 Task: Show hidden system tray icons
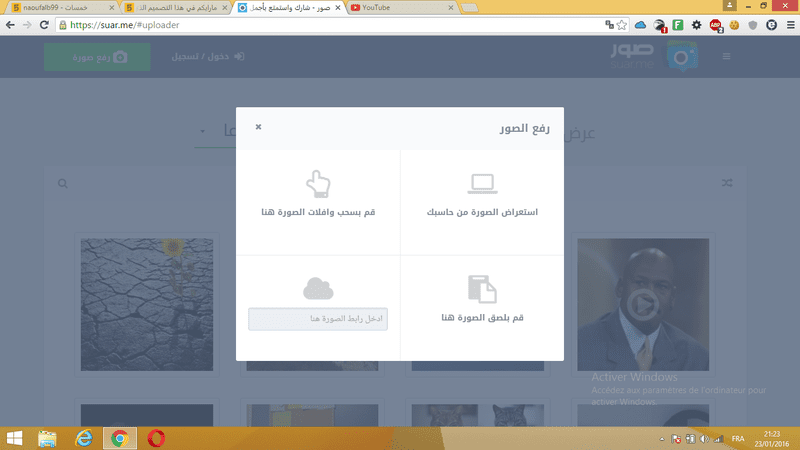pos(662,439)
